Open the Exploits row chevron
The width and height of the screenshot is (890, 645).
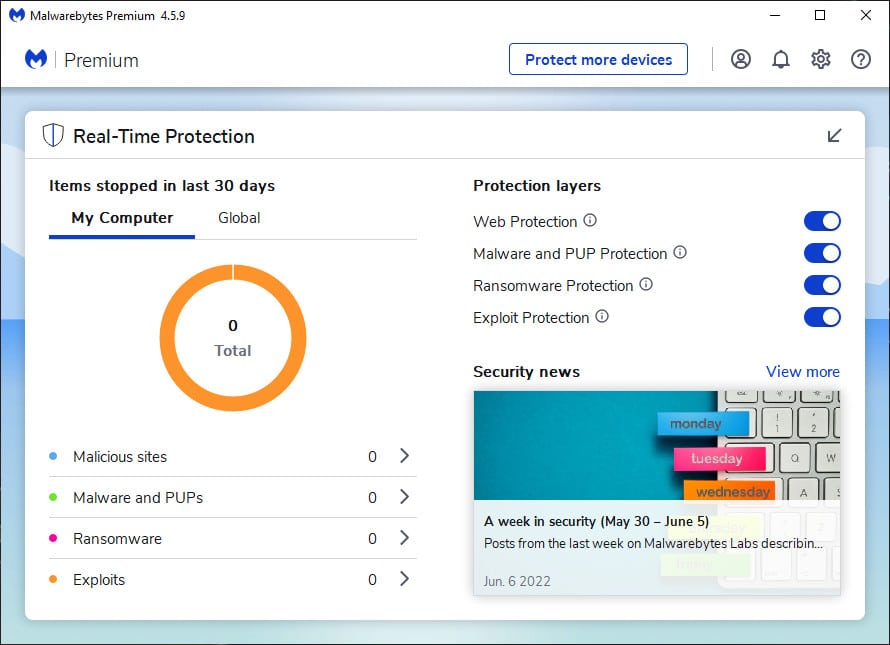pos(404,579)
